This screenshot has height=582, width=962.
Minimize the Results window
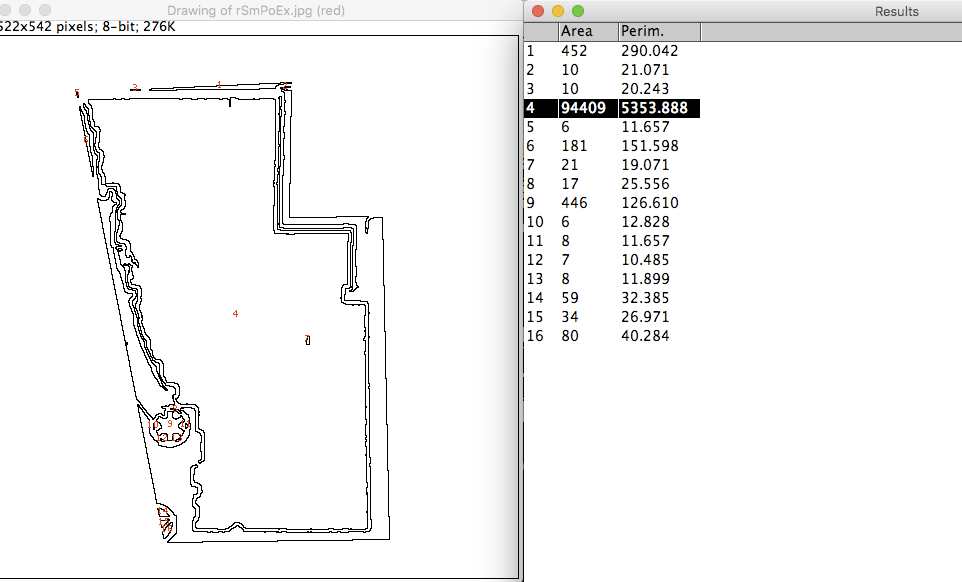(x=558, y=11)
